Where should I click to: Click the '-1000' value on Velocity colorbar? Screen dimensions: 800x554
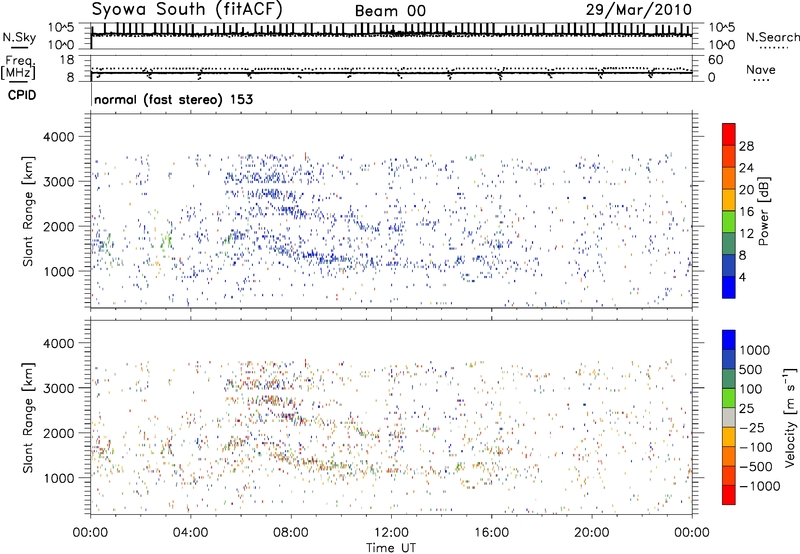pyautogui.click(x=760, y=486)
